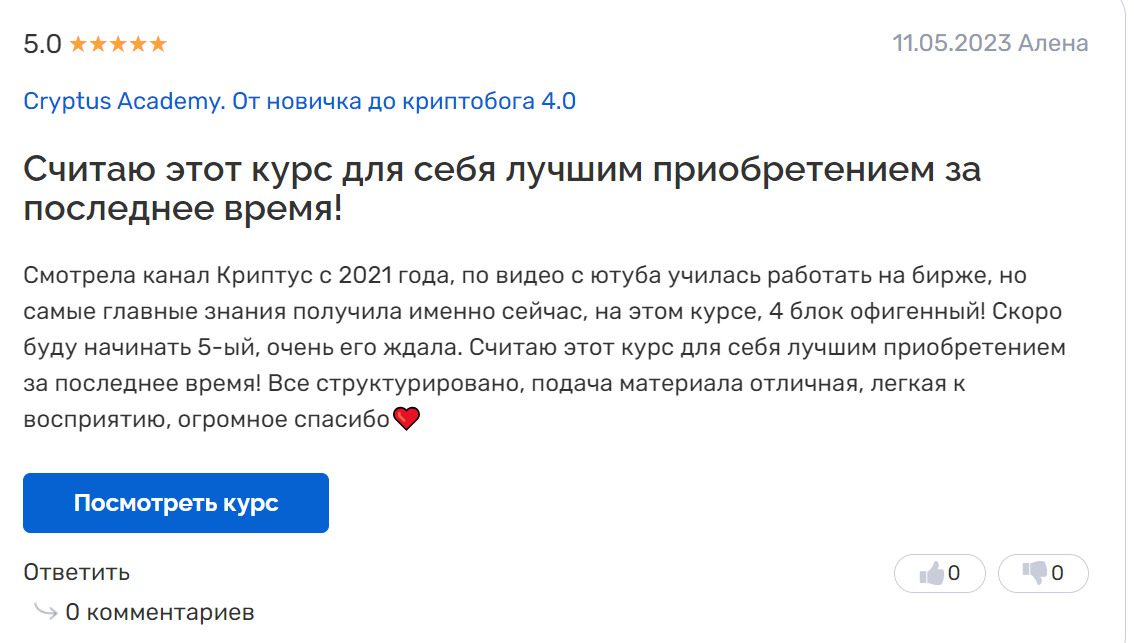
Task: Click the fifth and last rating star
Action: [158, 44]
